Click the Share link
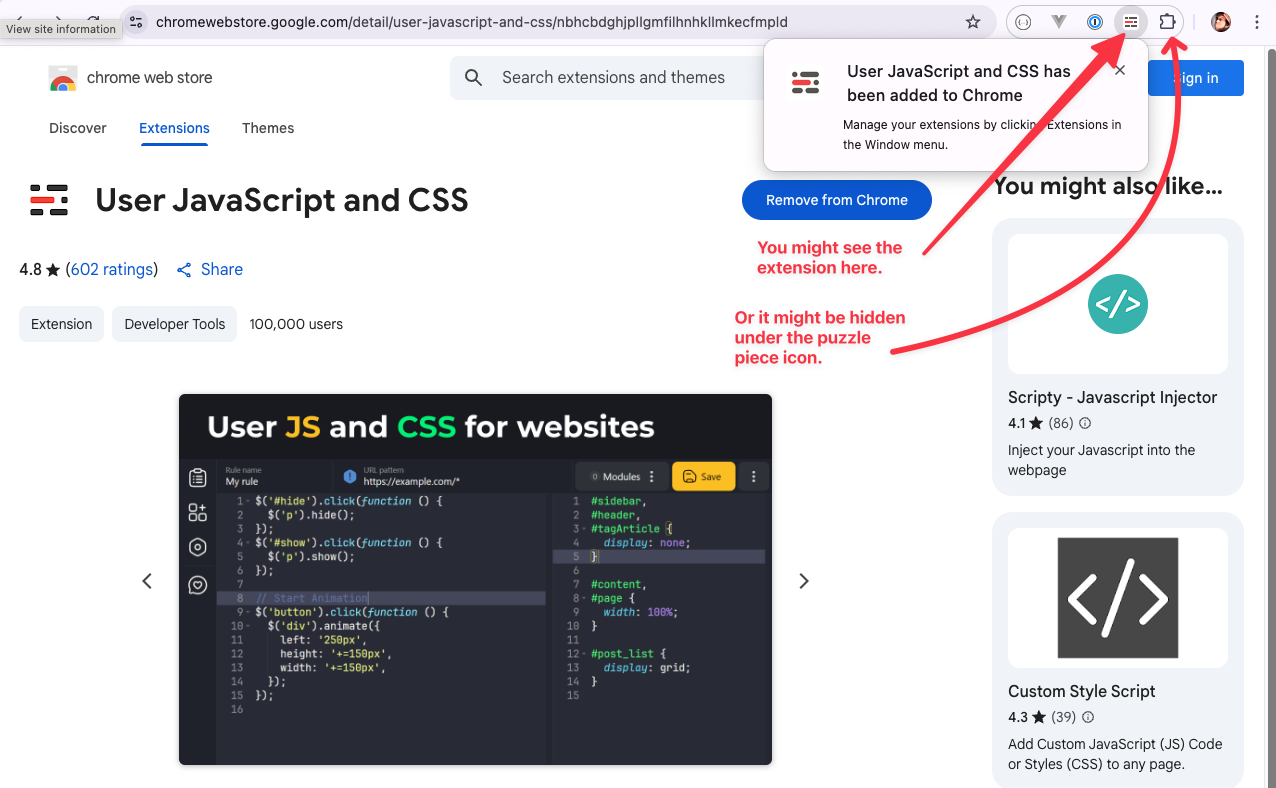 pyautogui.click(x=222, y=270)
